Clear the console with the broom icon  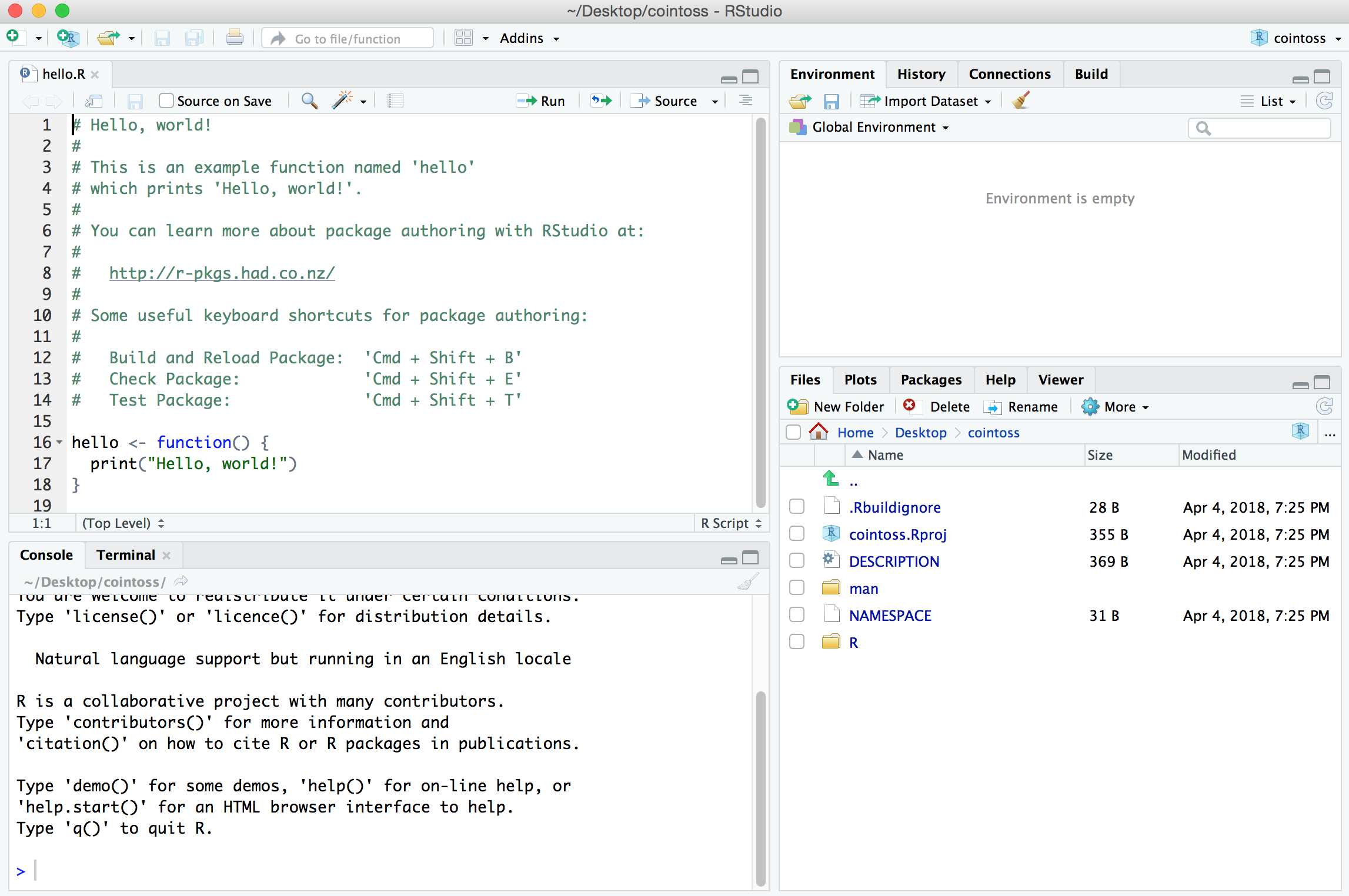click(x=748, y=581)
